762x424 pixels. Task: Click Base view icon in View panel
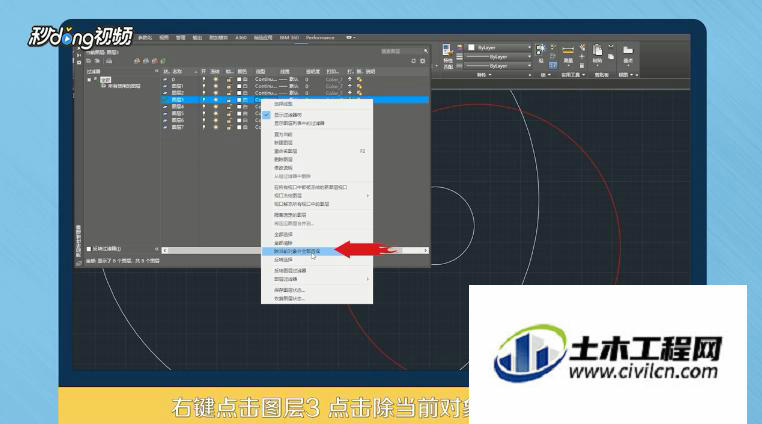[x=628, y=50]
